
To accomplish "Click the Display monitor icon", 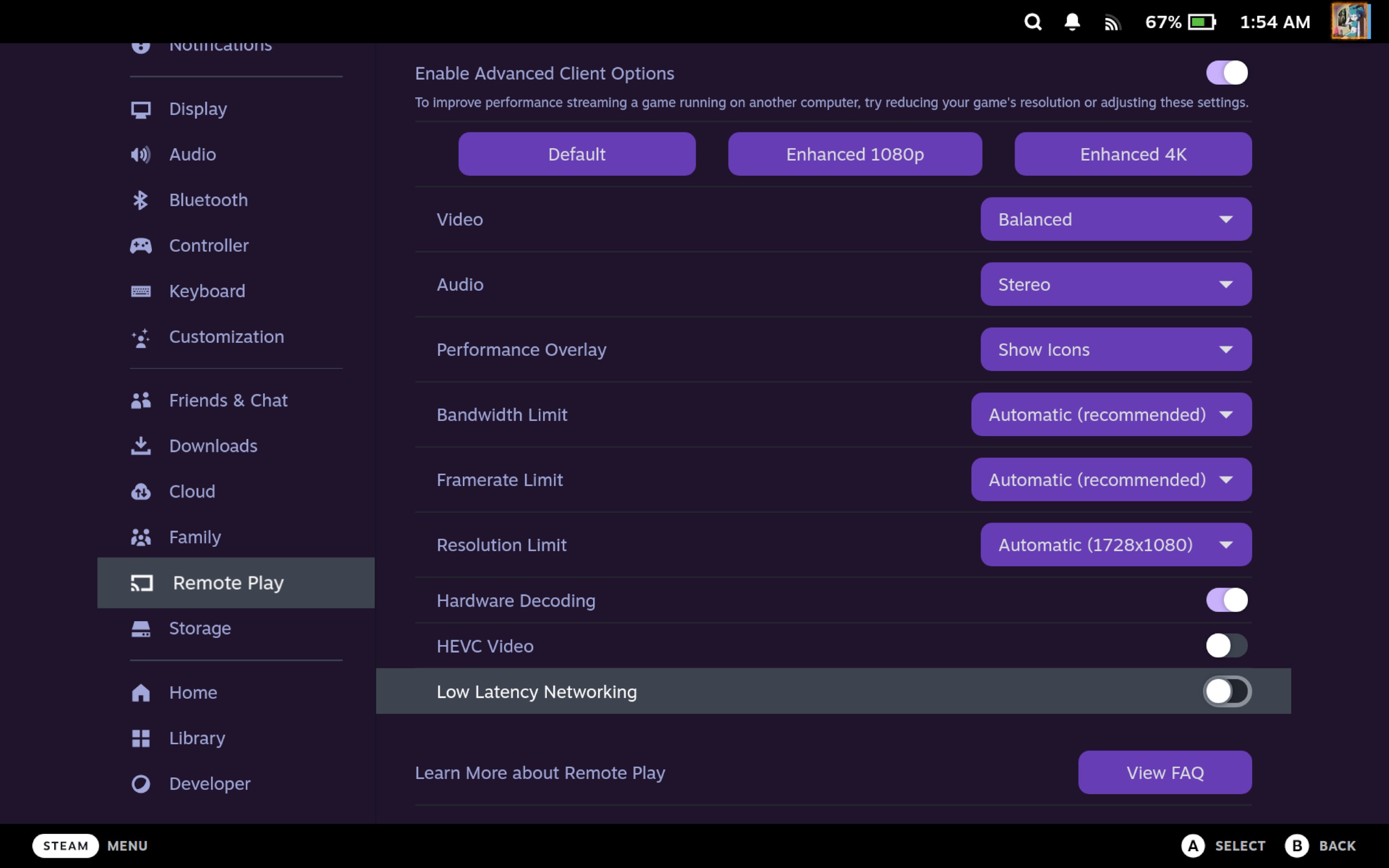I will point(141,109).
